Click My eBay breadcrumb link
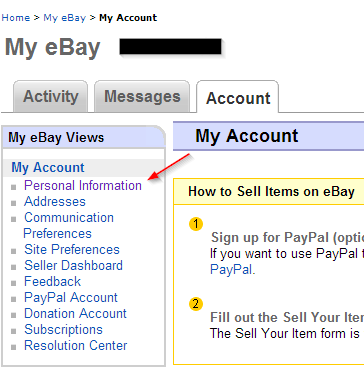 pyautogui.click(x=65, y=18)
